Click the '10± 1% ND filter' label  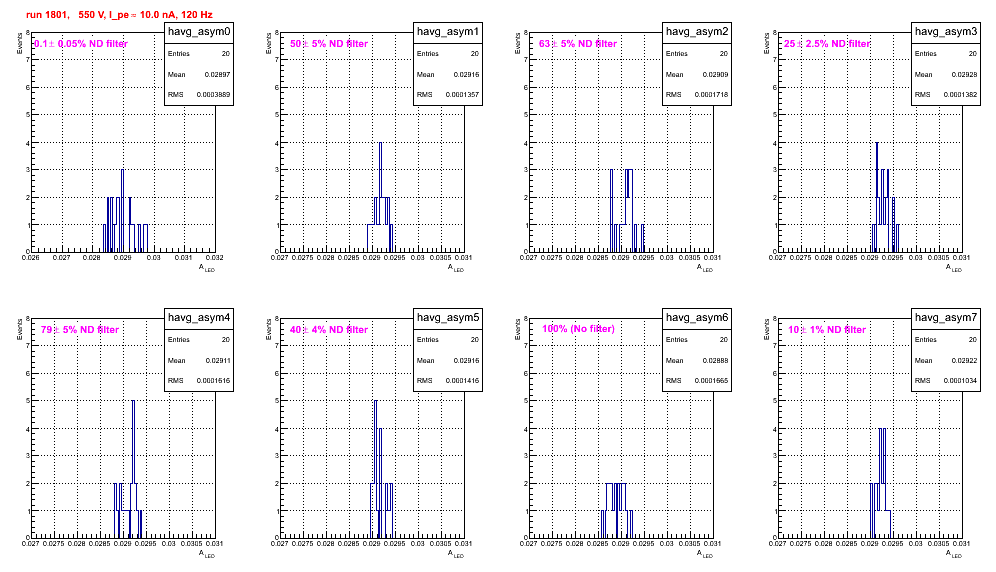(x=827, y=330)
